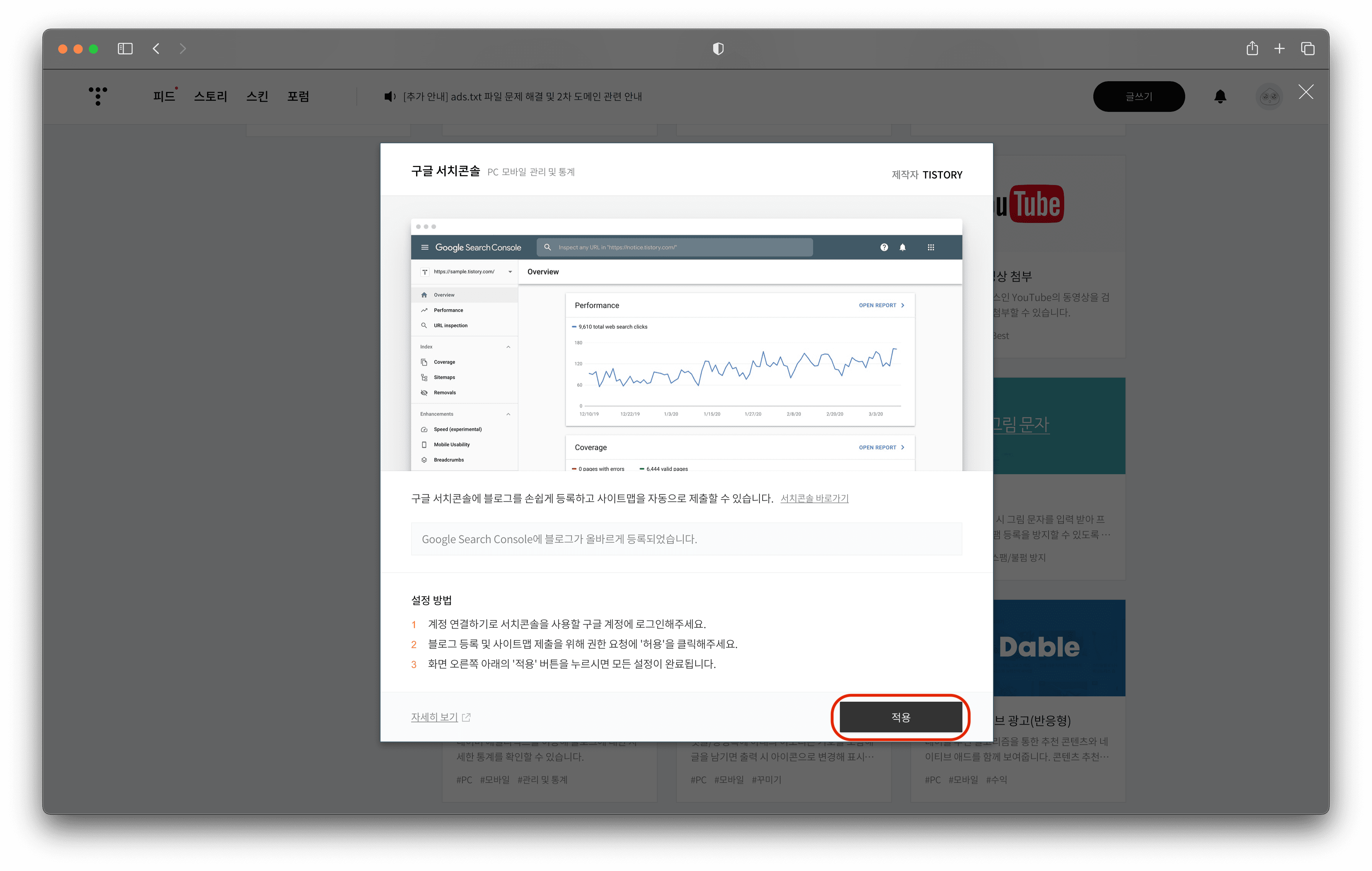This screenshot has width=1372, height=871.
Task: Toggle the Safari sidebar icon
Action: 125,49
